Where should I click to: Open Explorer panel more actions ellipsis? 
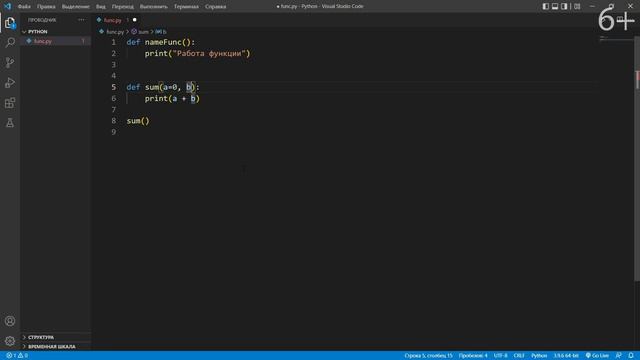pos(82,20)
